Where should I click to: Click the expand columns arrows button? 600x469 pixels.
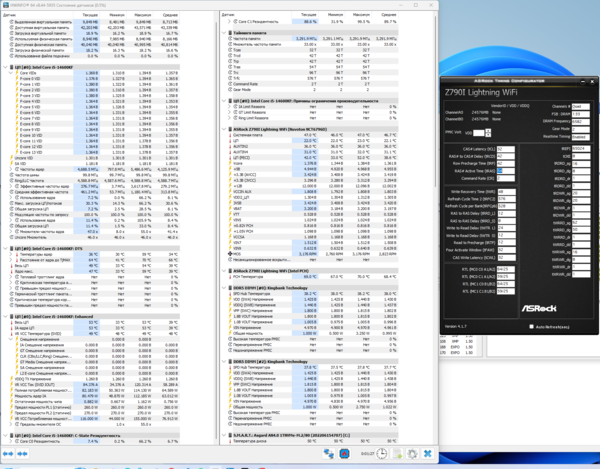click(8, 454)
